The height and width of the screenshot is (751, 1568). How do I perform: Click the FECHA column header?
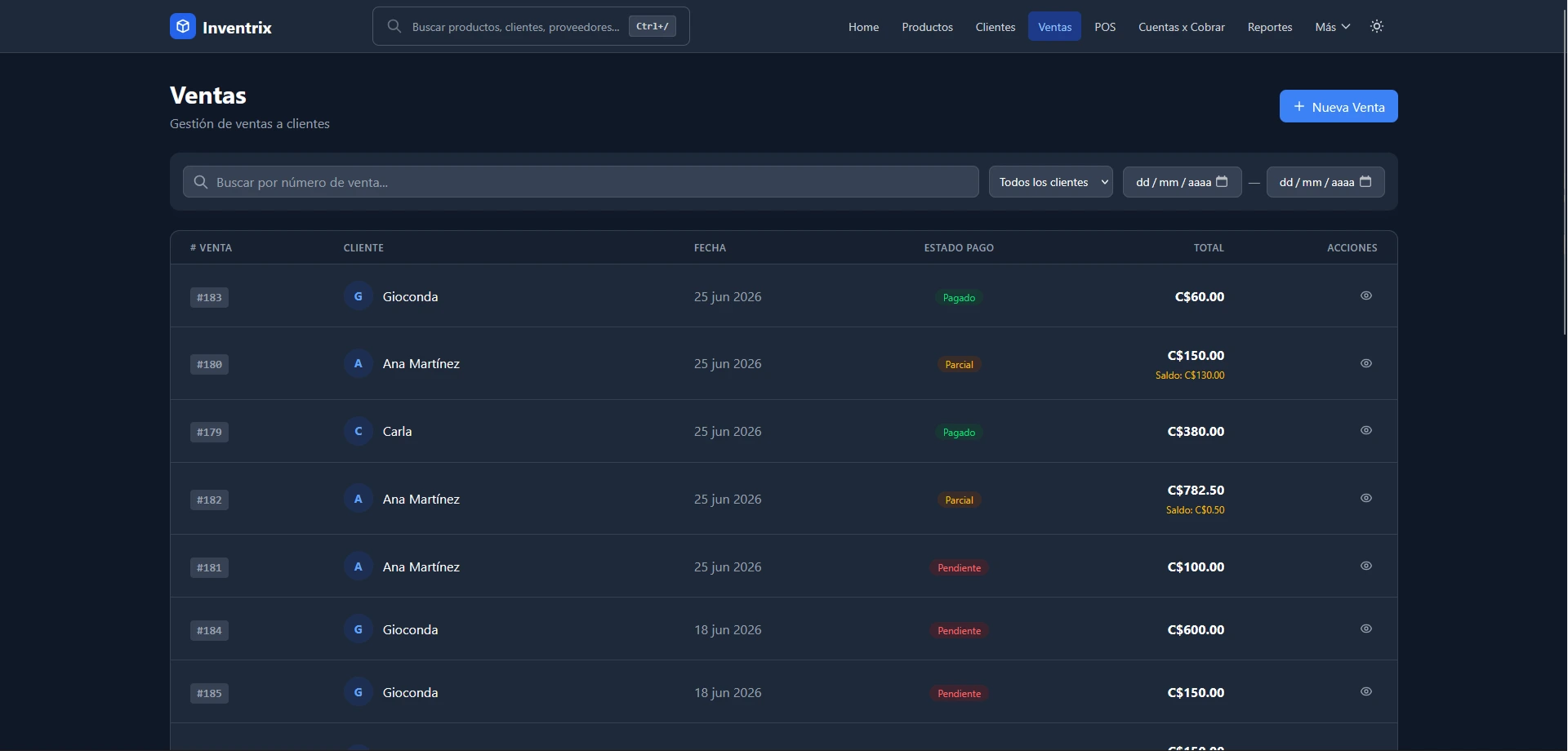710,247
